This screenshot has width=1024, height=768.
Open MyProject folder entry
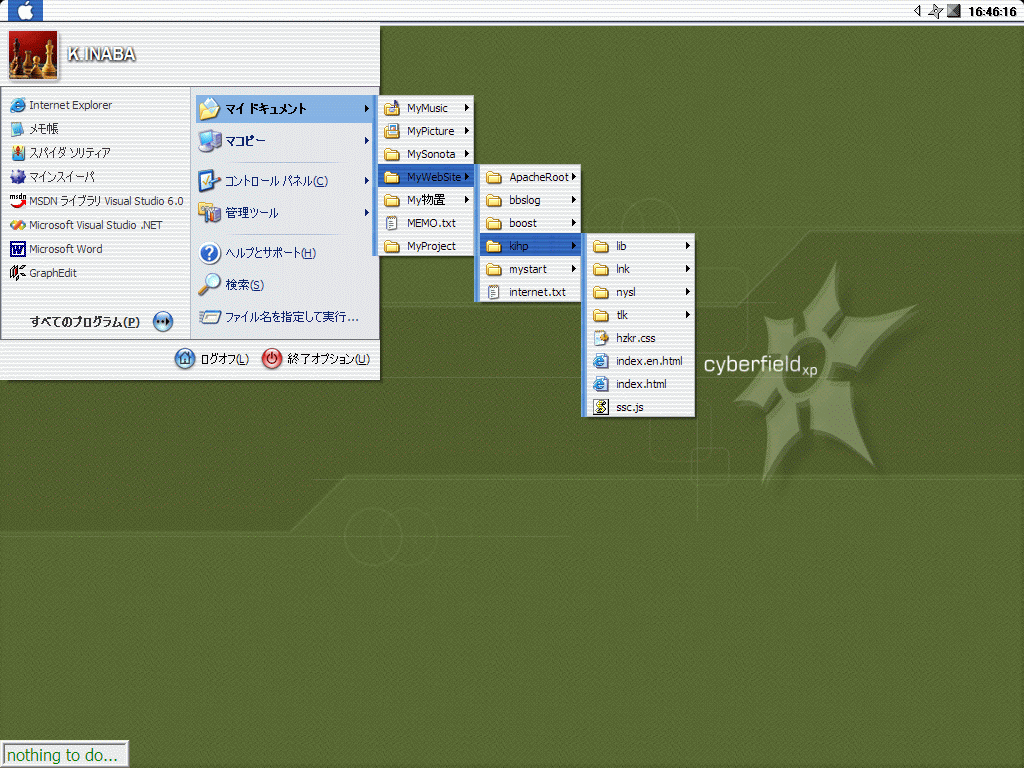click(x=426, y=246)
